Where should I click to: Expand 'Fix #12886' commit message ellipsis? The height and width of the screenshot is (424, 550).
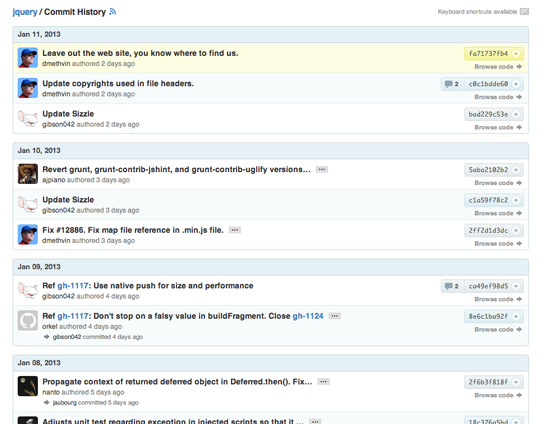(x=235, y=230)
